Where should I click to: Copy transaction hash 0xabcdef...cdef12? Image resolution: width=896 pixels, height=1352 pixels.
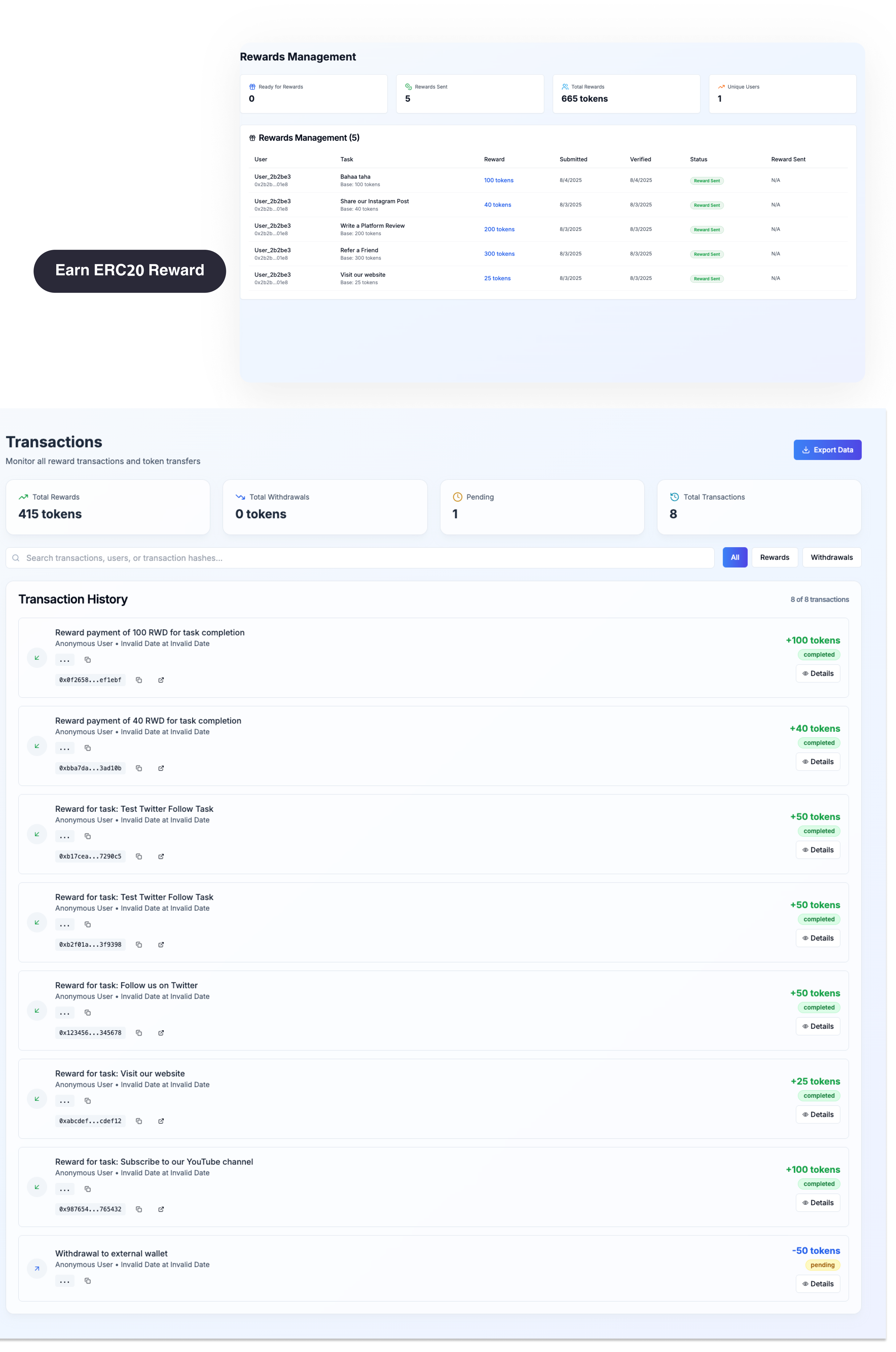[x=139, y=1121]
